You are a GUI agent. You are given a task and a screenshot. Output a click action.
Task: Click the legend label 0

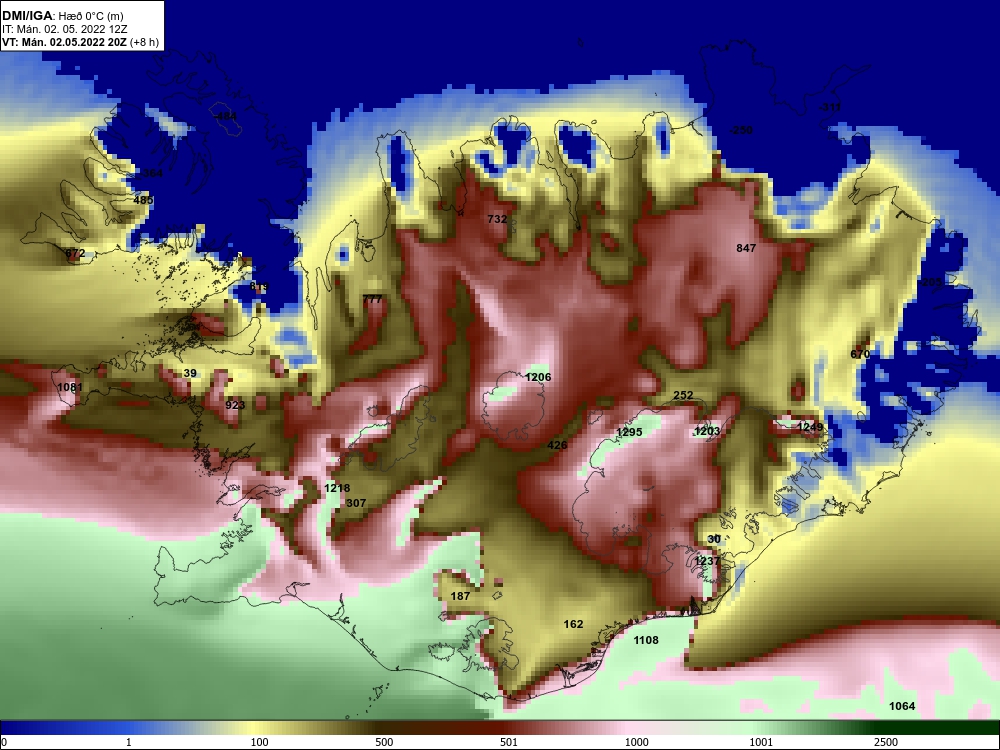4,742
